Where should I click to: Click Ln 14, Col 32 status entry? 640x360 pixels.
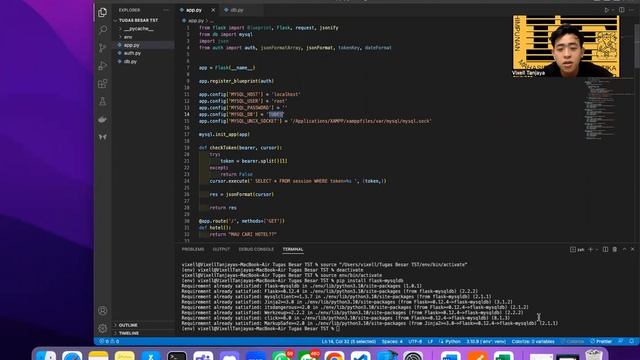(348, 341)
